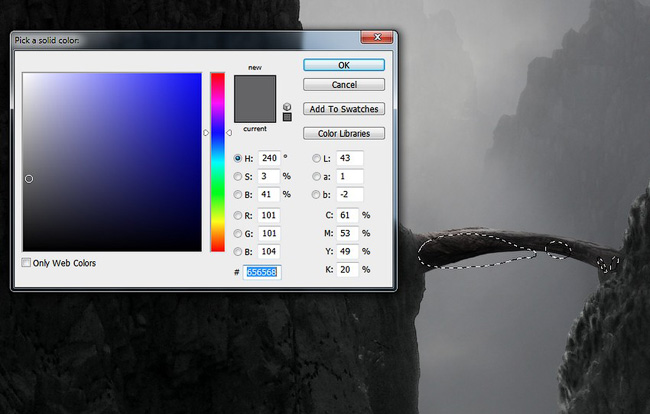Click the vertical hue spectrum slider

coord(218,162)
